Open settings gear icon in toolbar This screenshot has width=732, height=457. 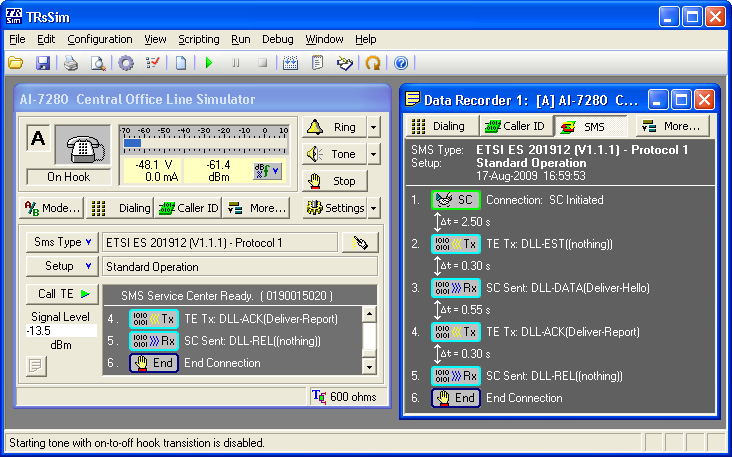[x=126, y=63]
